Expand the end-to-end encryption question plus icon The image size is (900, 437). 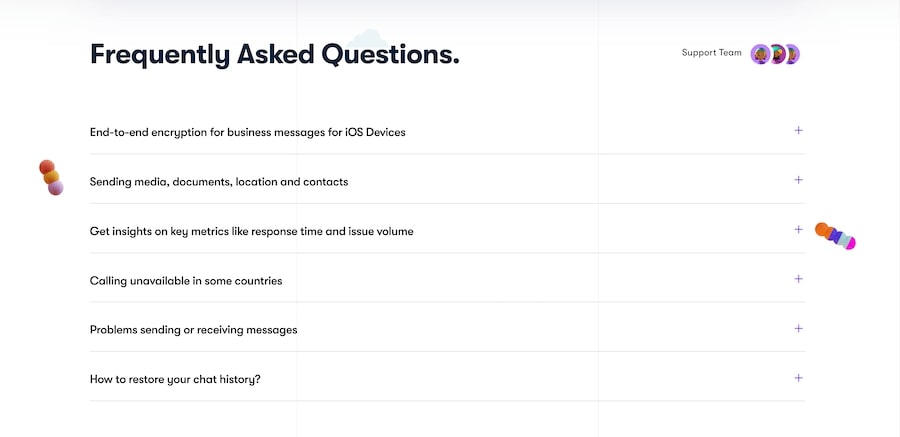pyautogui.click(x=798, y=131)
